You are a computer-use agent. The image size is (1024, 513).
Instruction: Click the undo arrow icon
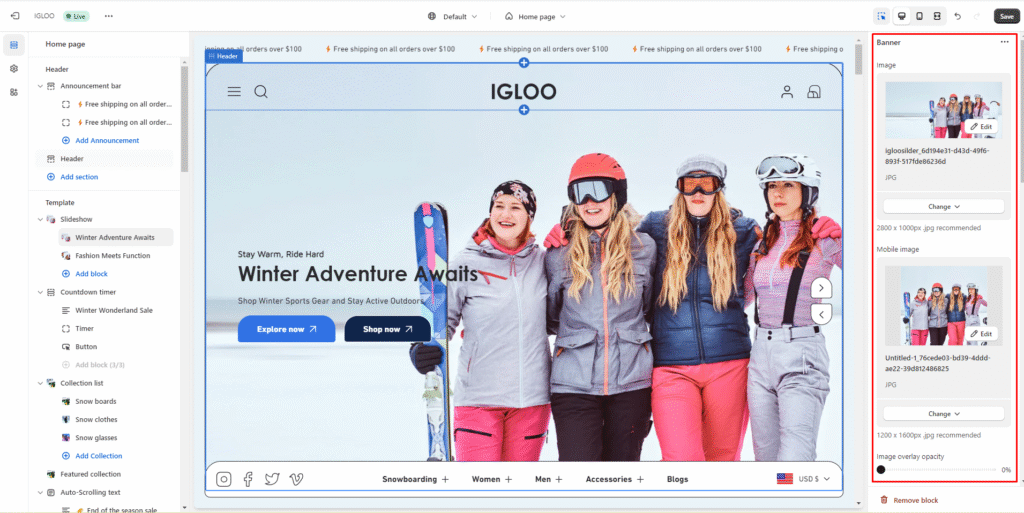click(x=958, y=16)
